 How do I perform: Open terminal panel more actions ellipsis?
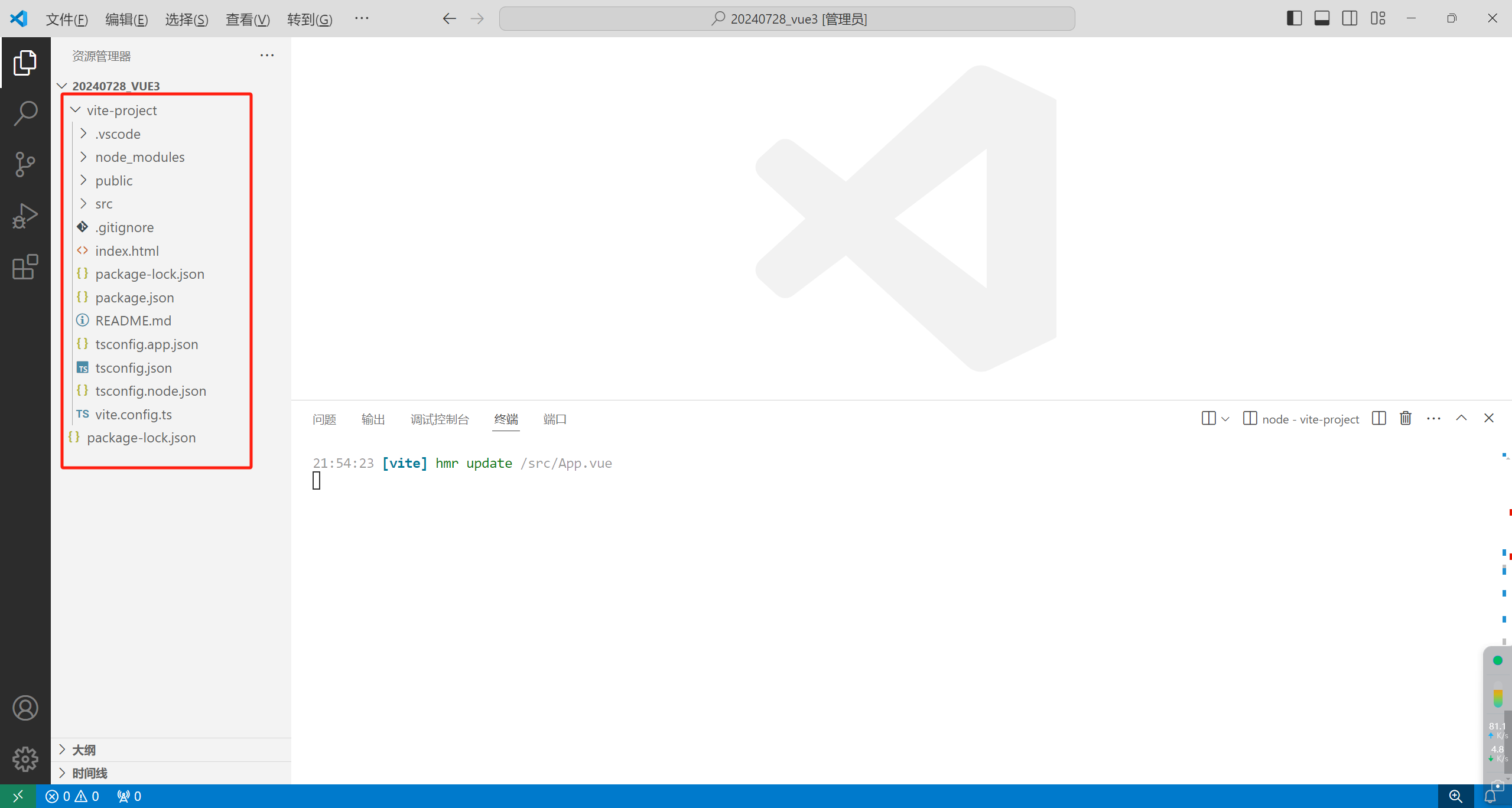tap(1433, 419)
